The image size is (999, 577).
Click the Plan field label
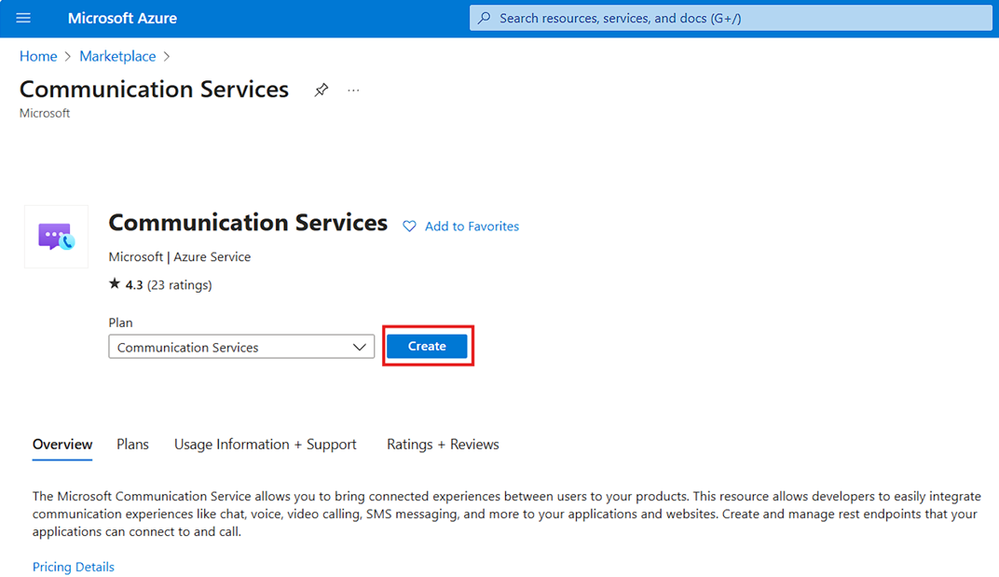tap(120, 322)
